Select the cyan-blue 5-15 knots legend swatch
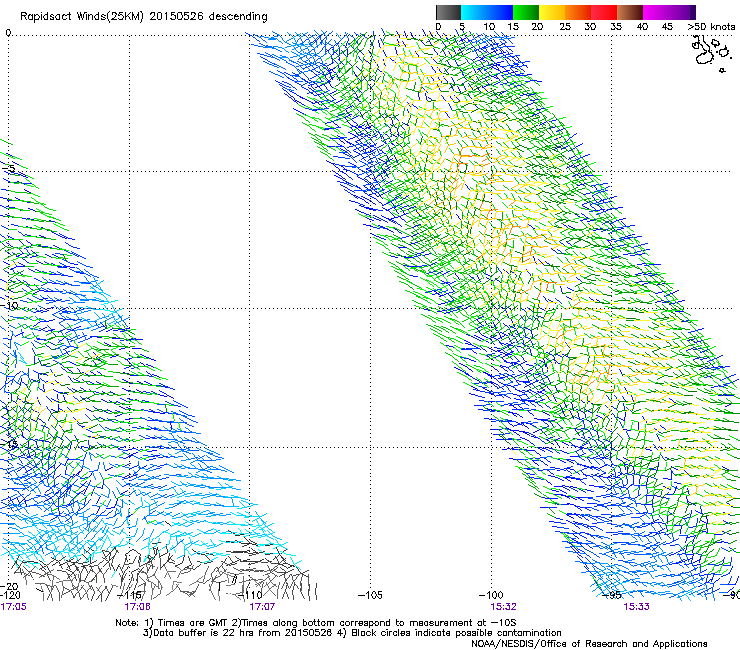This screenshot has height=650, width=740. pyautogui.click(x=487, y=12)
